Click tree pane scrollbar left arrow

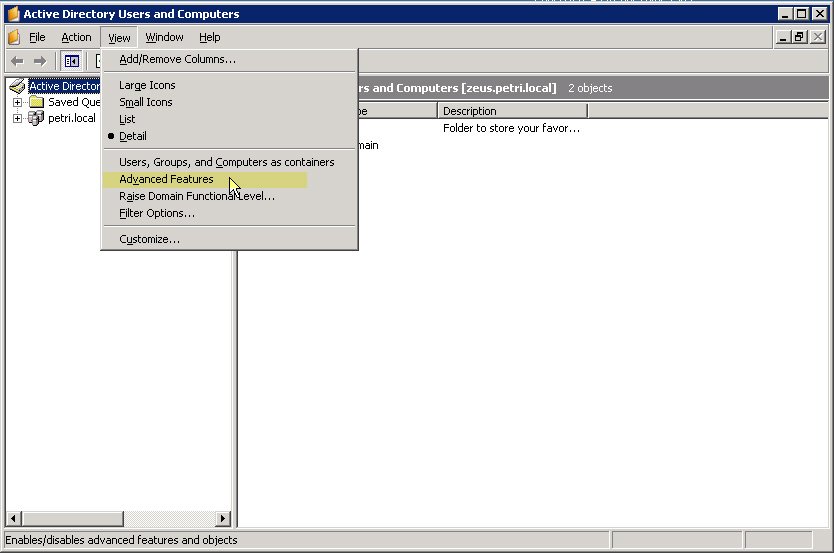tap(13, 518)
